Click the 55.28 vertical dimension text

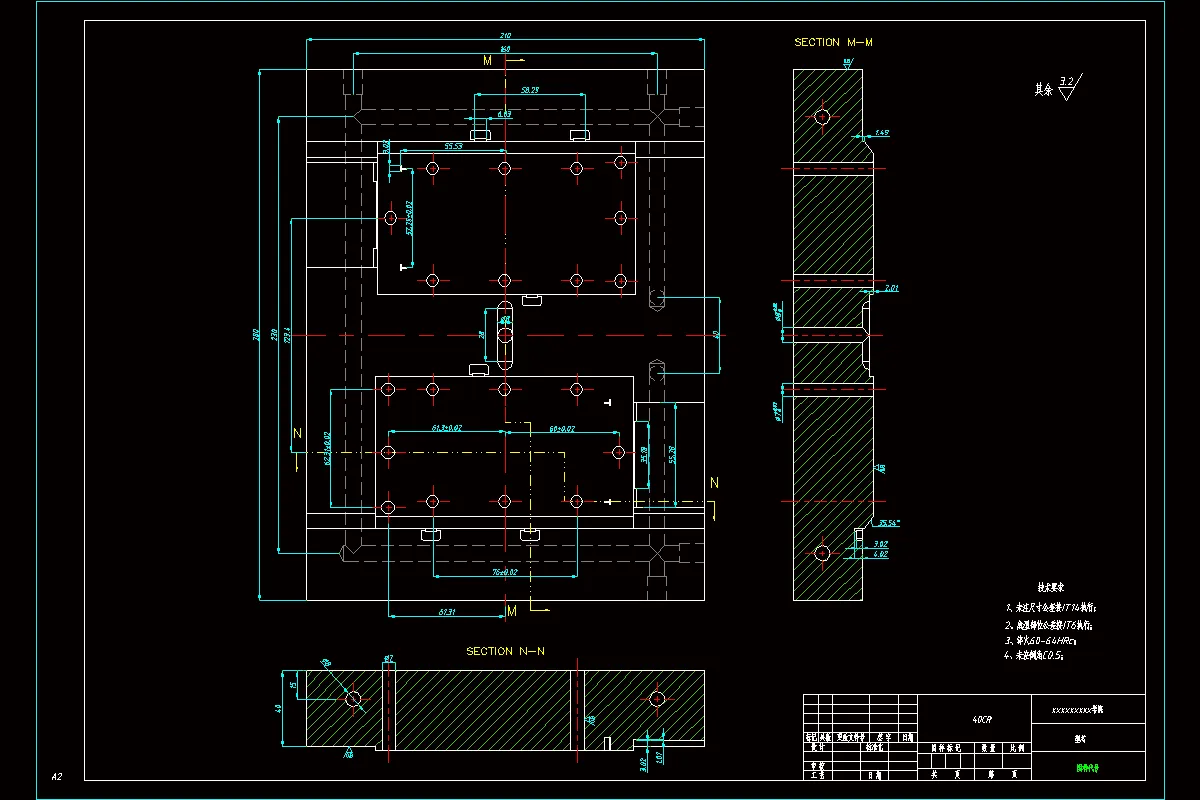[672, 454]
